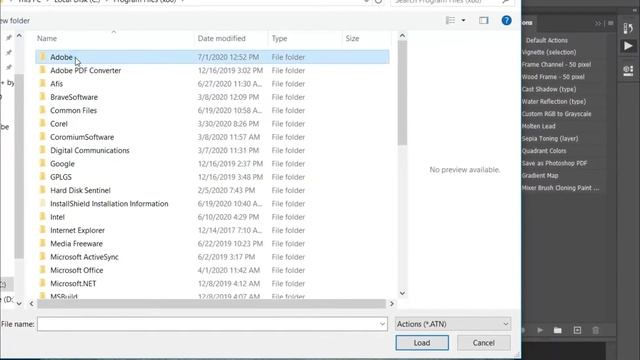Click into the File name input field

pos(208,324)
